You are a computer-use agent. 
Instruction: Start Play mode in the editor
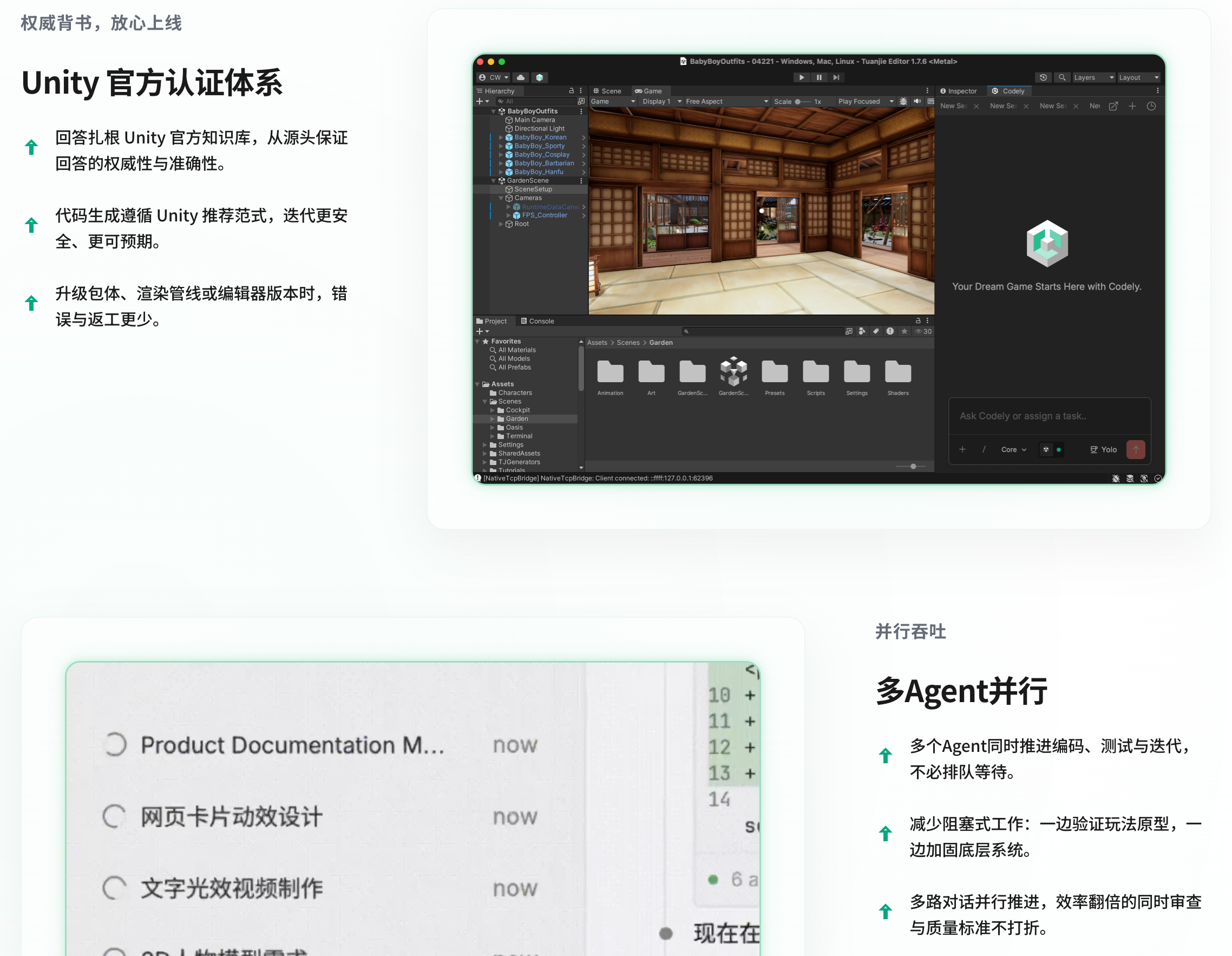point(801,77)
